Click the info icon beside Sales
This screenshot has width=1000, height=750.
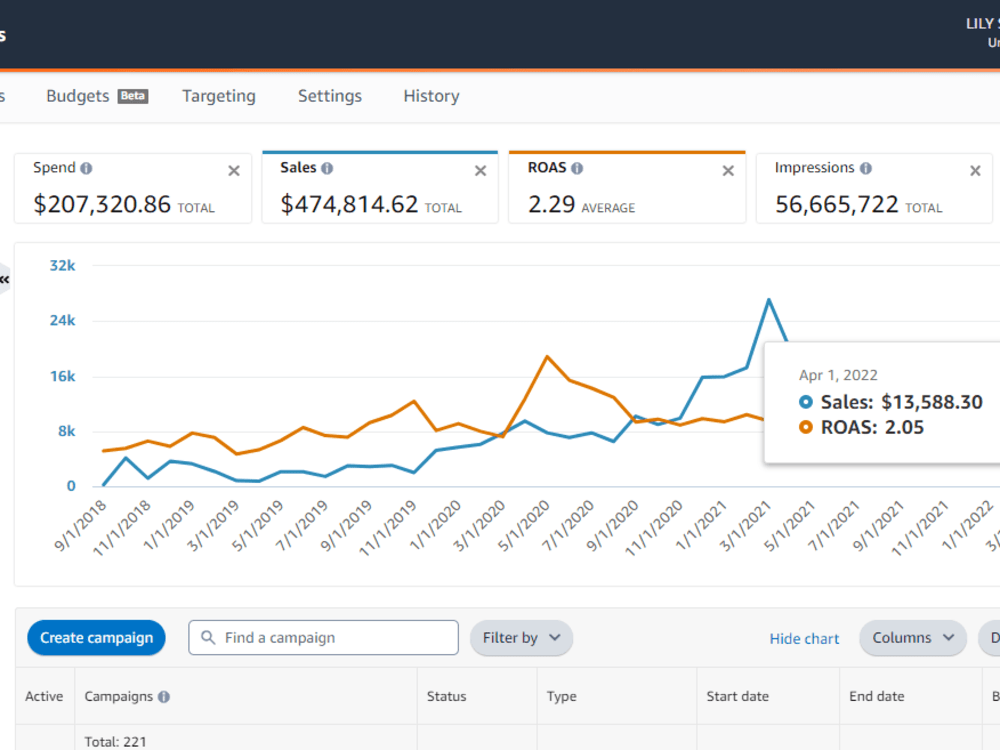click(327, 168)
